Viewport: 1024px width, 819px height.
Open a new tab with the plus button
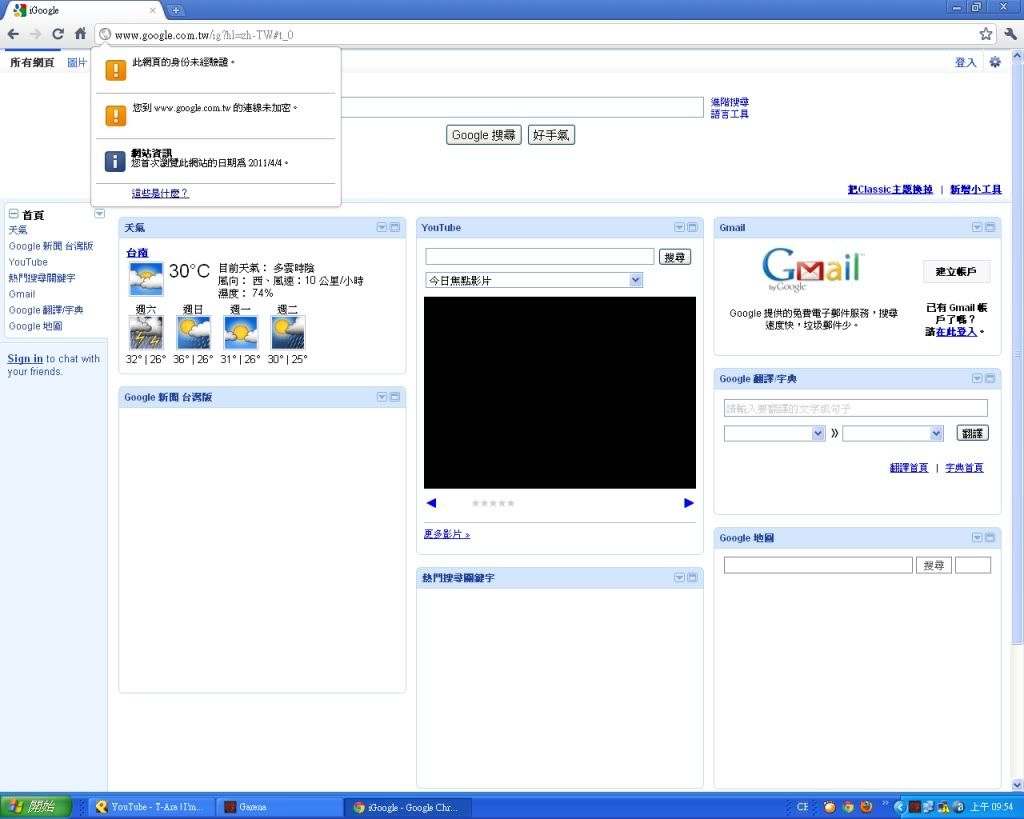click(x=175, y=10)
